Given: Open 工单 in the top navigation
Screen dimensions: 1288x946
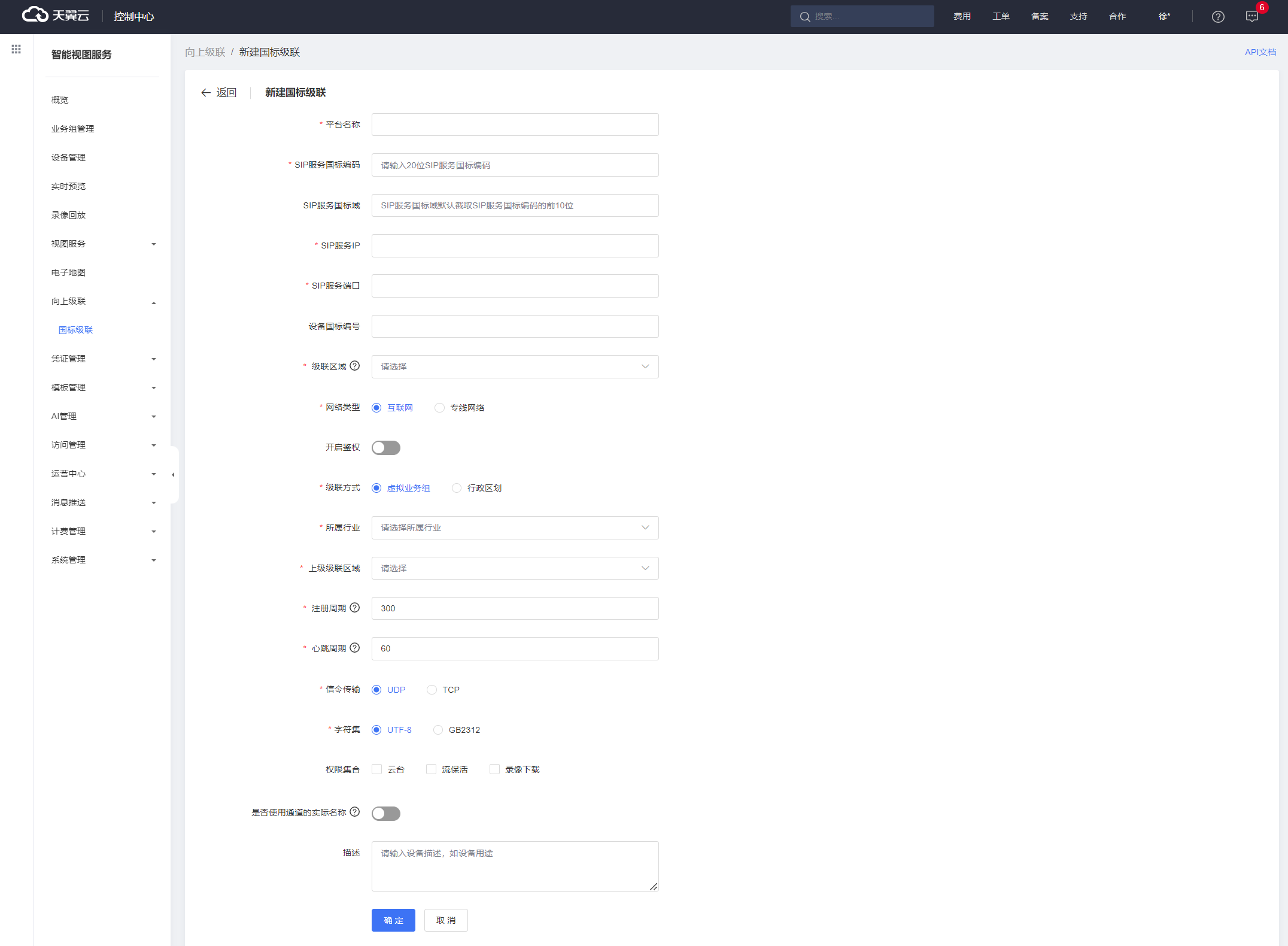Looking at the screenshot, I should [1001, 17].
